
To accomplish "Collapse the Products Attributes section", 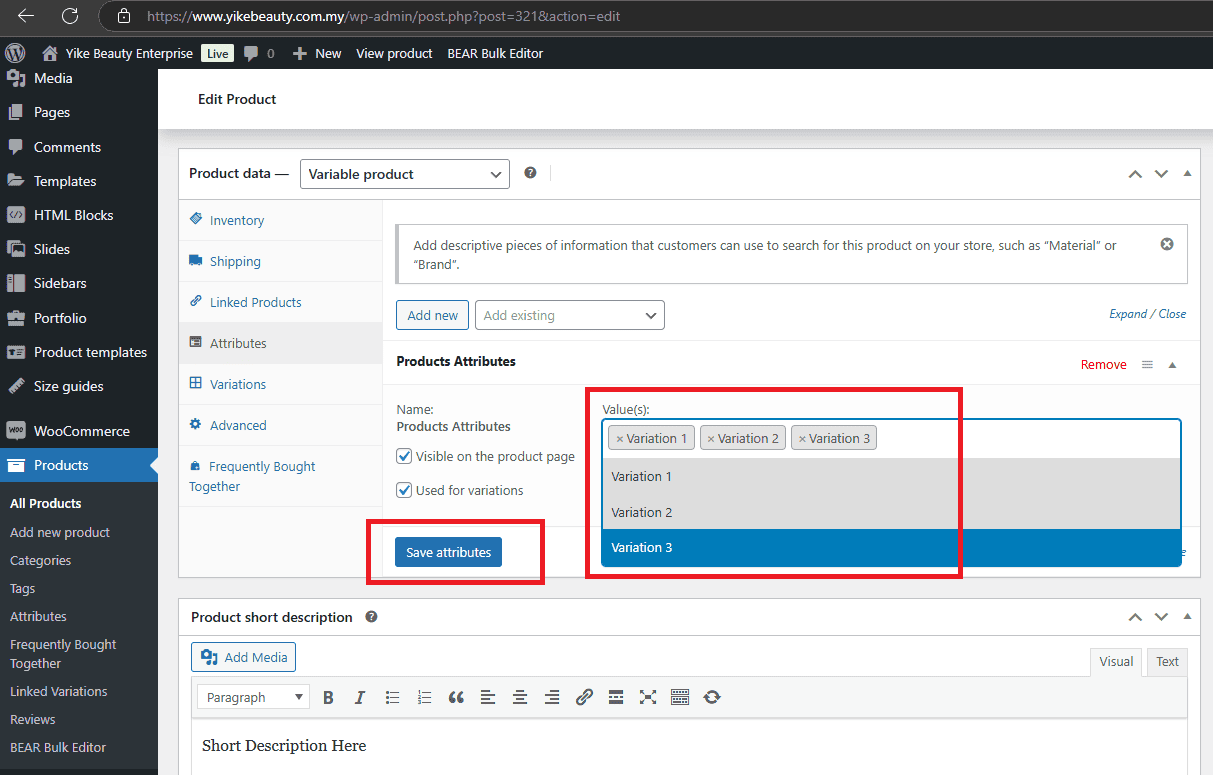I will pyautogui.click(x=1173, y=365).
